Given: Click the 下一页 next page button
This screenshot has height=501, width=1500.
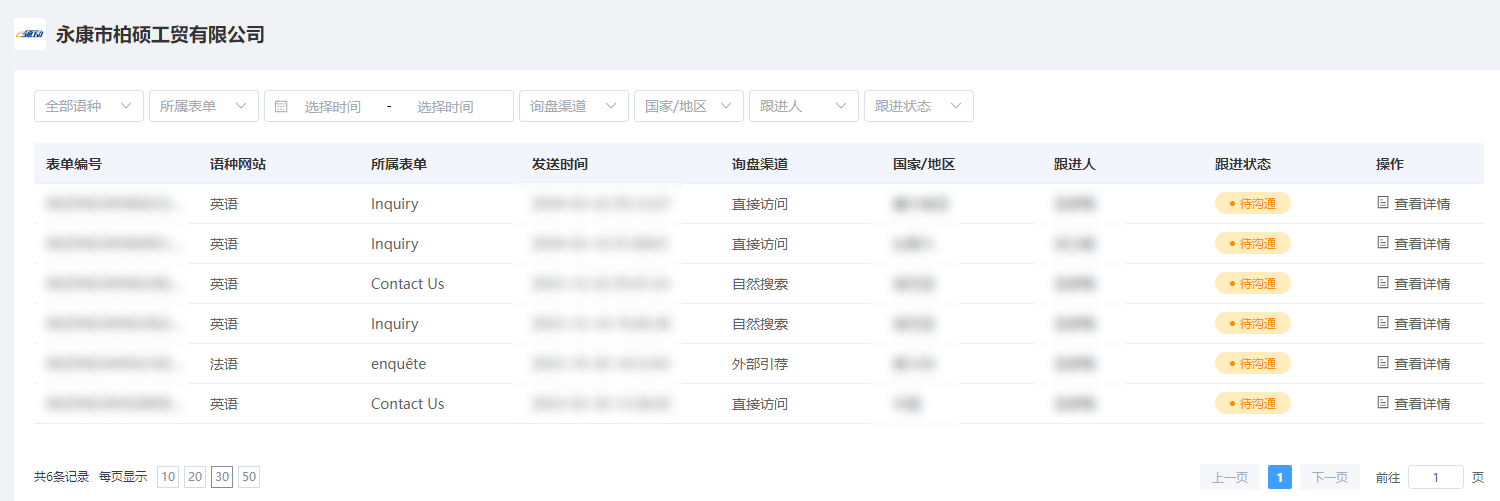Looking at the screenshot, I should coord(1330,477).
